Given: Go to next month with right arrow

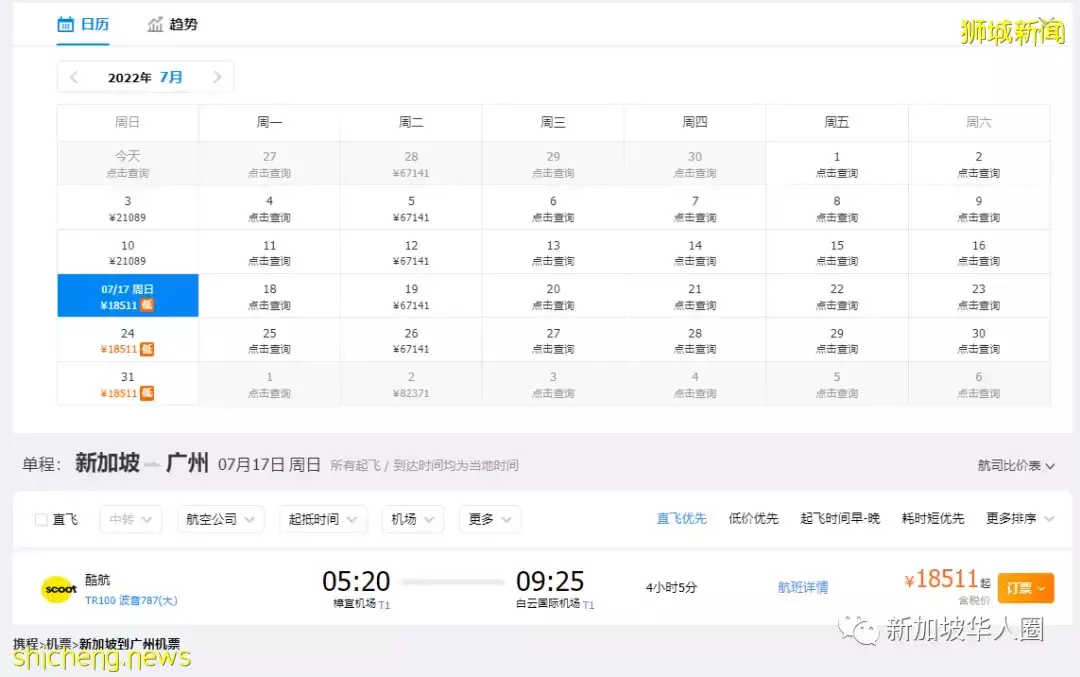Looking at the screenshot, I should point(218,77).
